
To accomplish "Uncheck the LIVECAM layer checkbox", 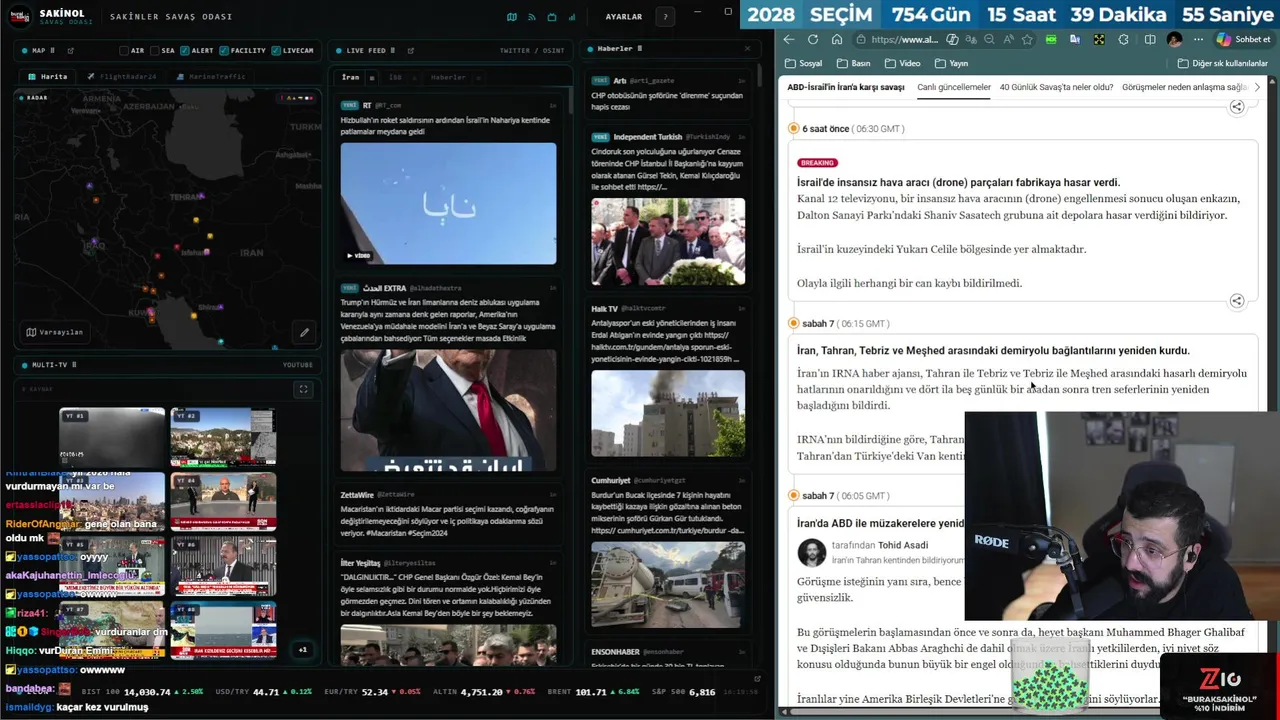I will 276,50.
